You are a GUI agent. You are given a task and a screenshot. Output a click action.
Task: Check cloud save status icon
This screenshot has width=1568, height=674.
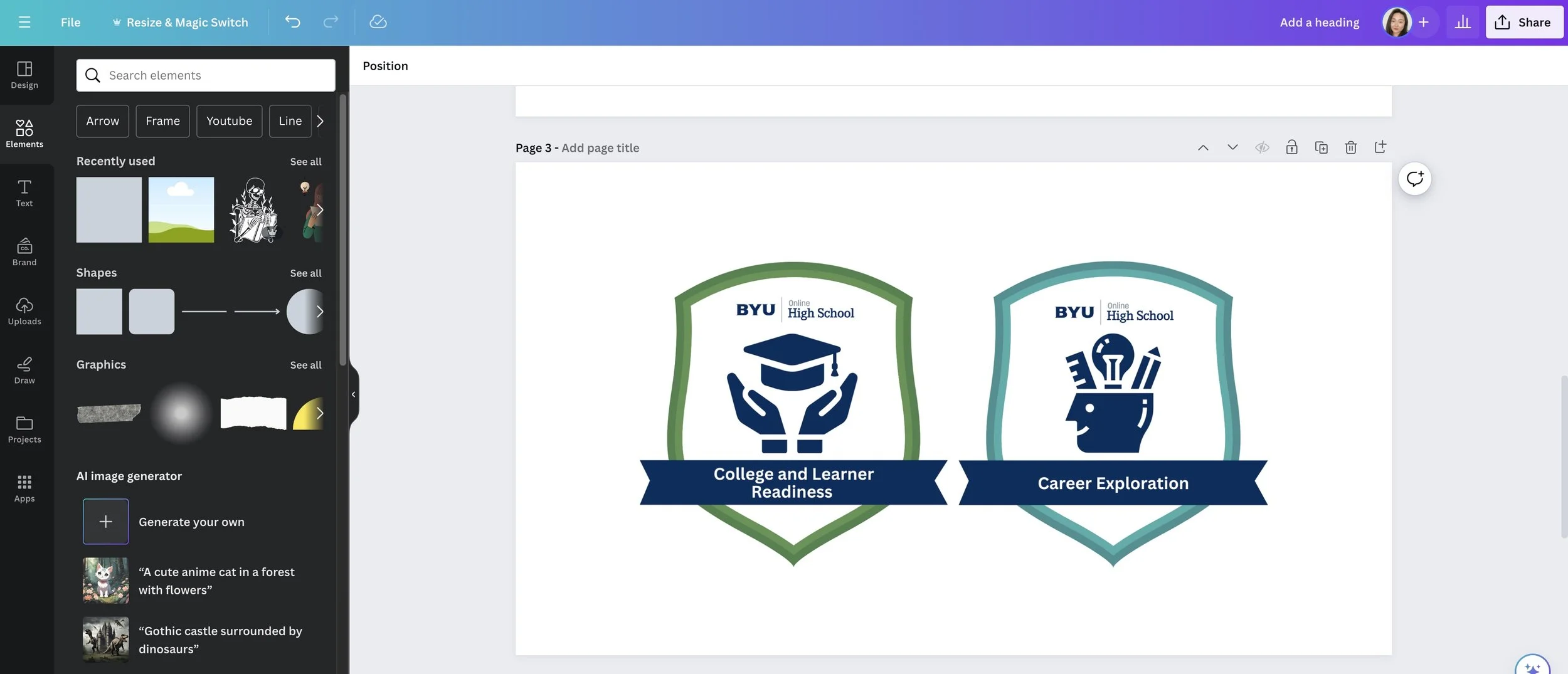tap(378, 22)
